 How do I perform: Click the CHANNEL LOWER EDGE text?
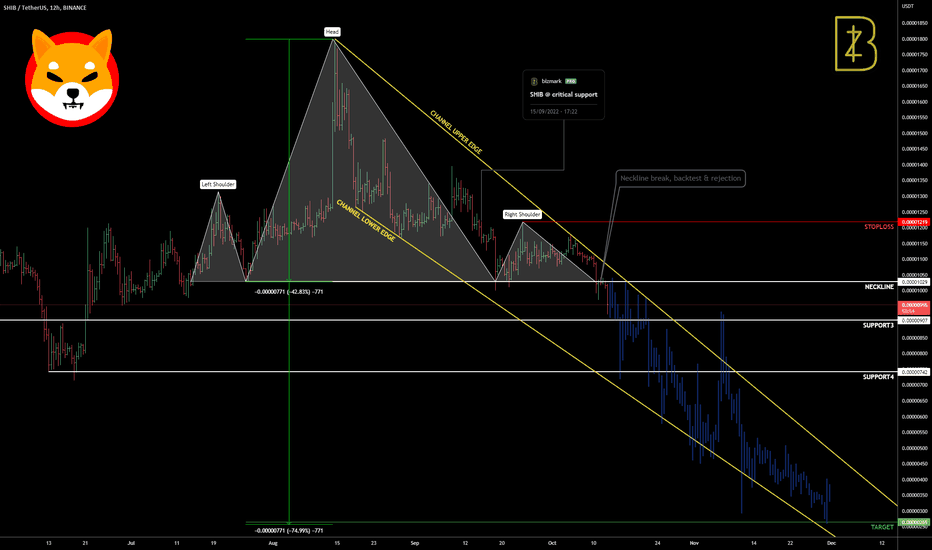coord(366,221)
